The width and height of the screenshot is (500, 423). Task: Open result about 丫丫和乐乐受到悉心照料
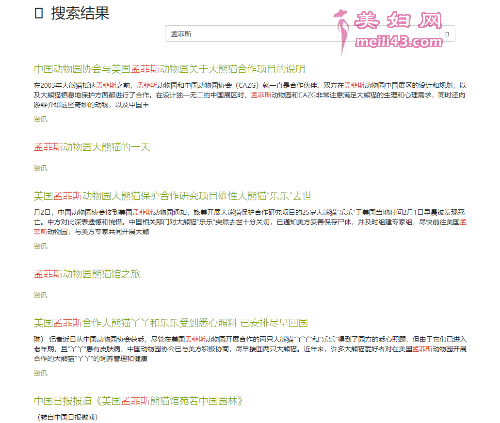(x=171, y=323)
